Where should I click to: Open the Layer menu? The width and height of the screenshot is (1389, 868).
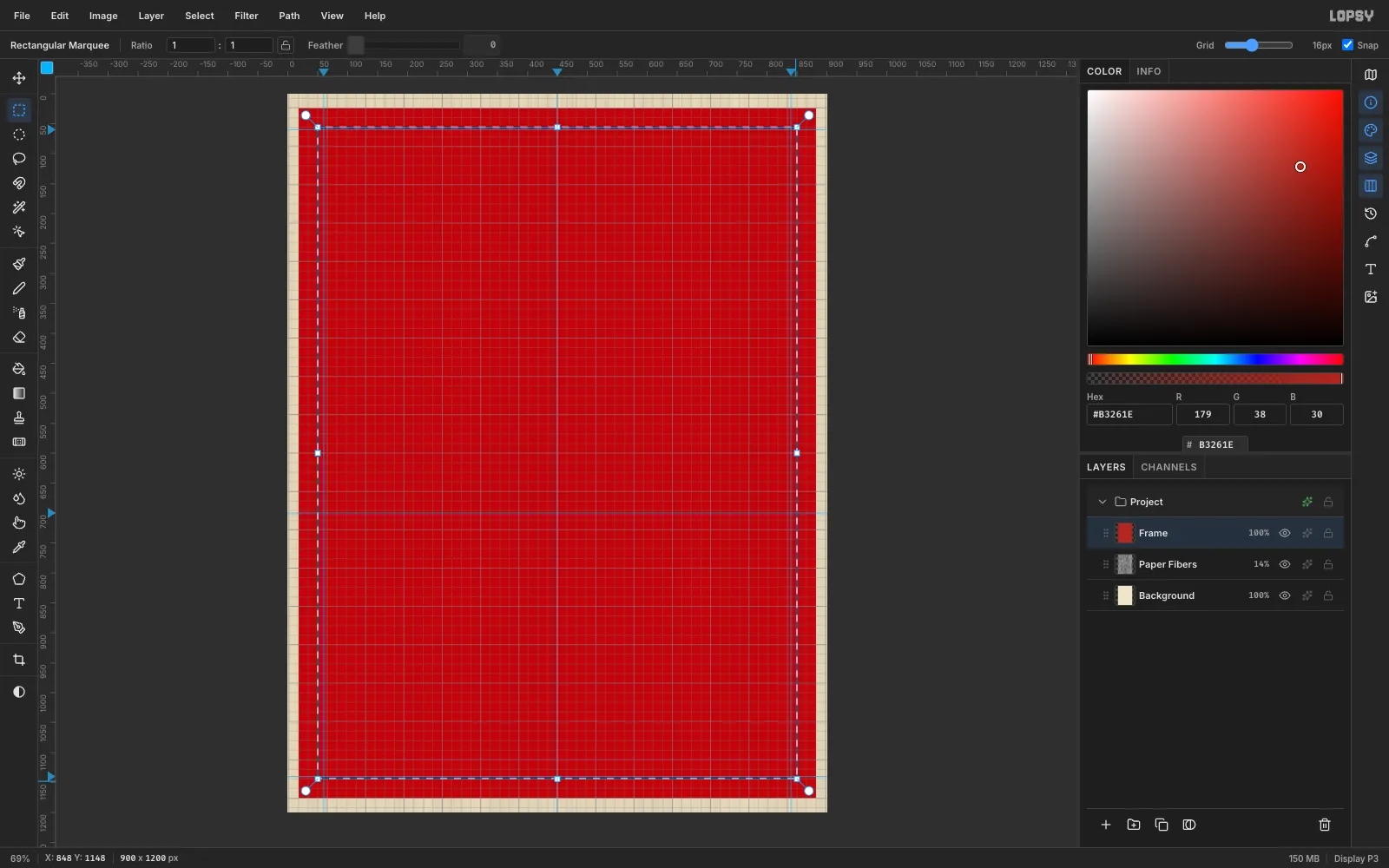click(151, 16)
